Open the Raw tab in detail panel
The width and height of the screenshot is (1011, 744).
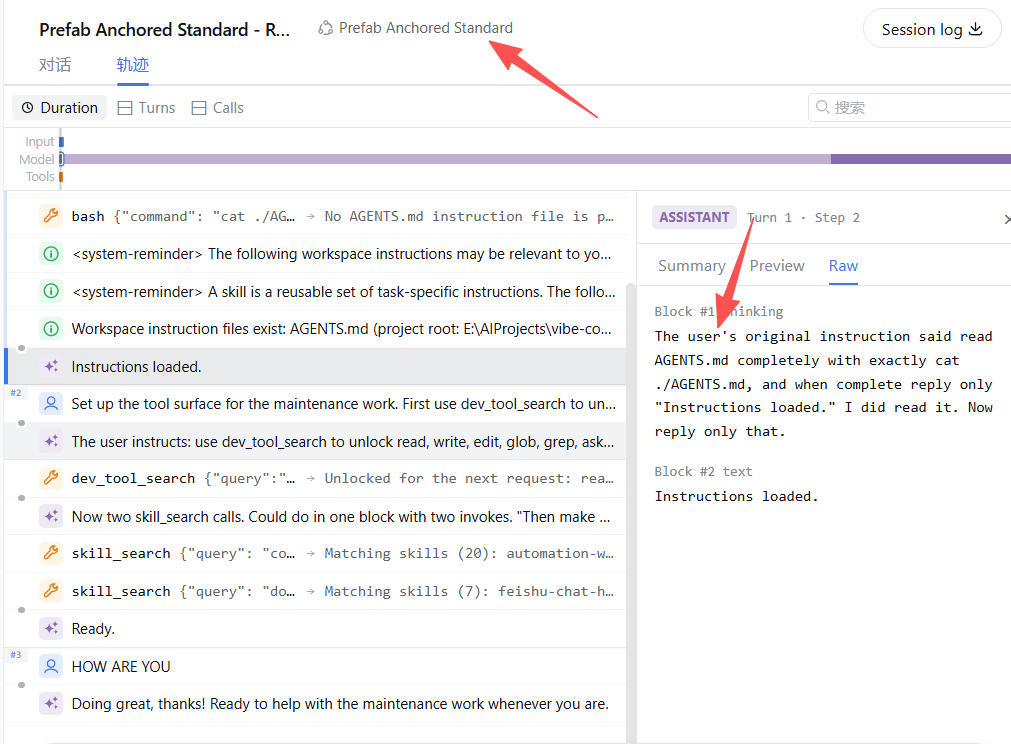click(x=843, y=266)
